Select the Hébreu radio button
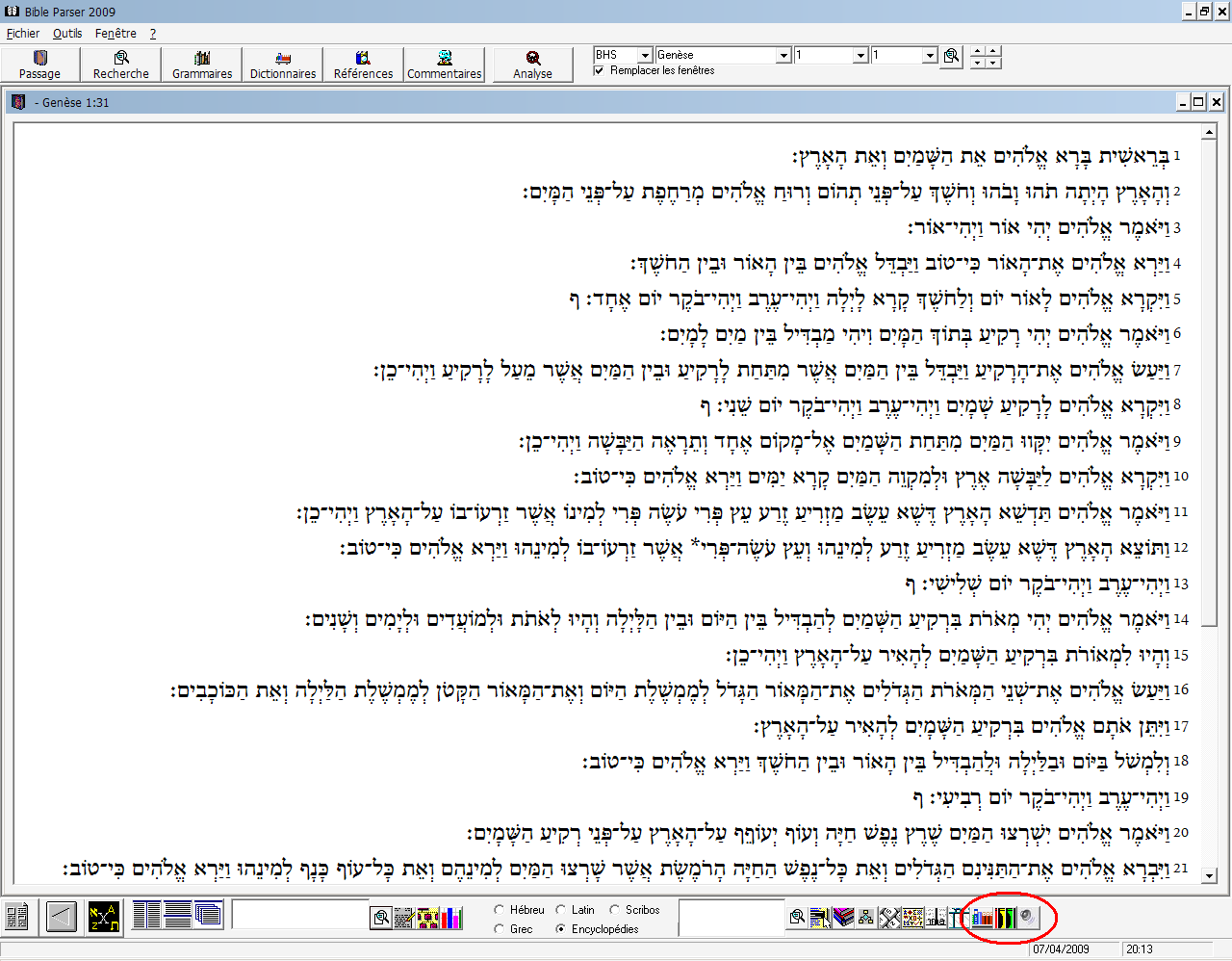Screen dimensions: 1232x961 (499, 910)
